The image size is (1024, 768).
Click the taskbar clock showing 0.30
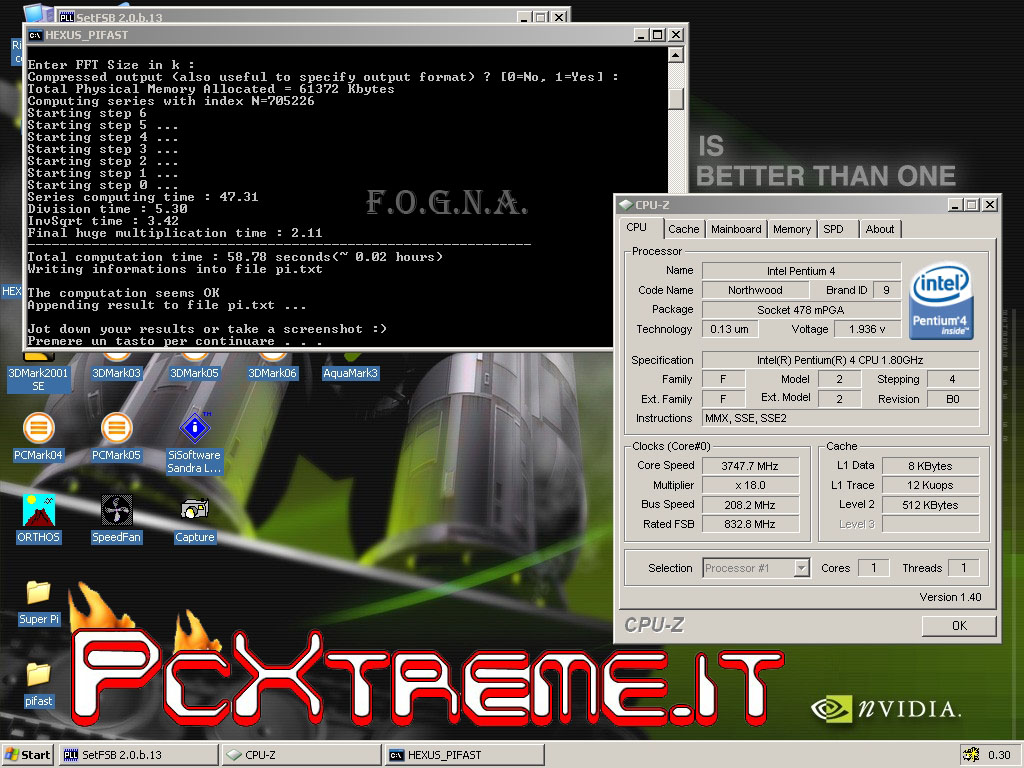999,755
